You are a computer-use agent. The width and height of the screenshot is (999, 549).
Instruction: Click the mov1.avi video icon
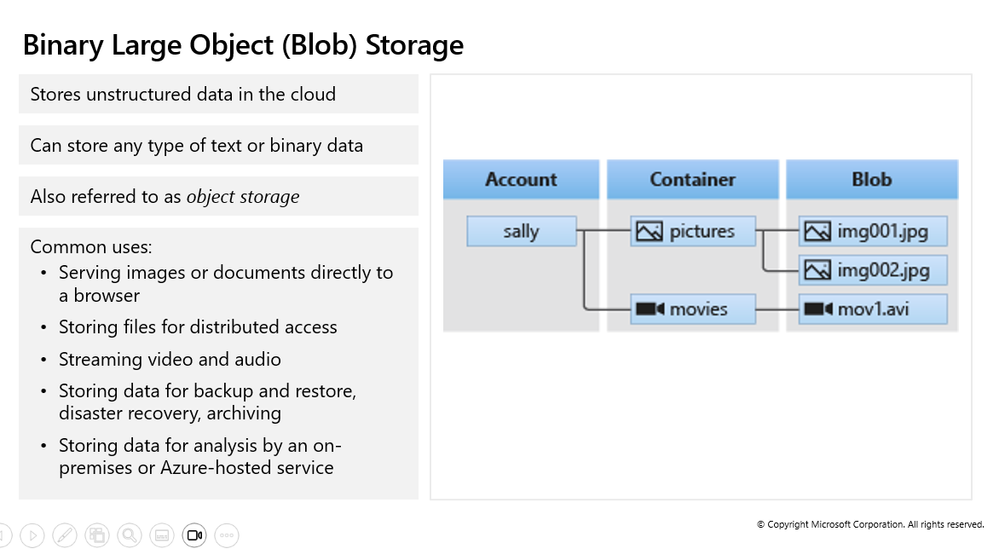tap(818, 309)
